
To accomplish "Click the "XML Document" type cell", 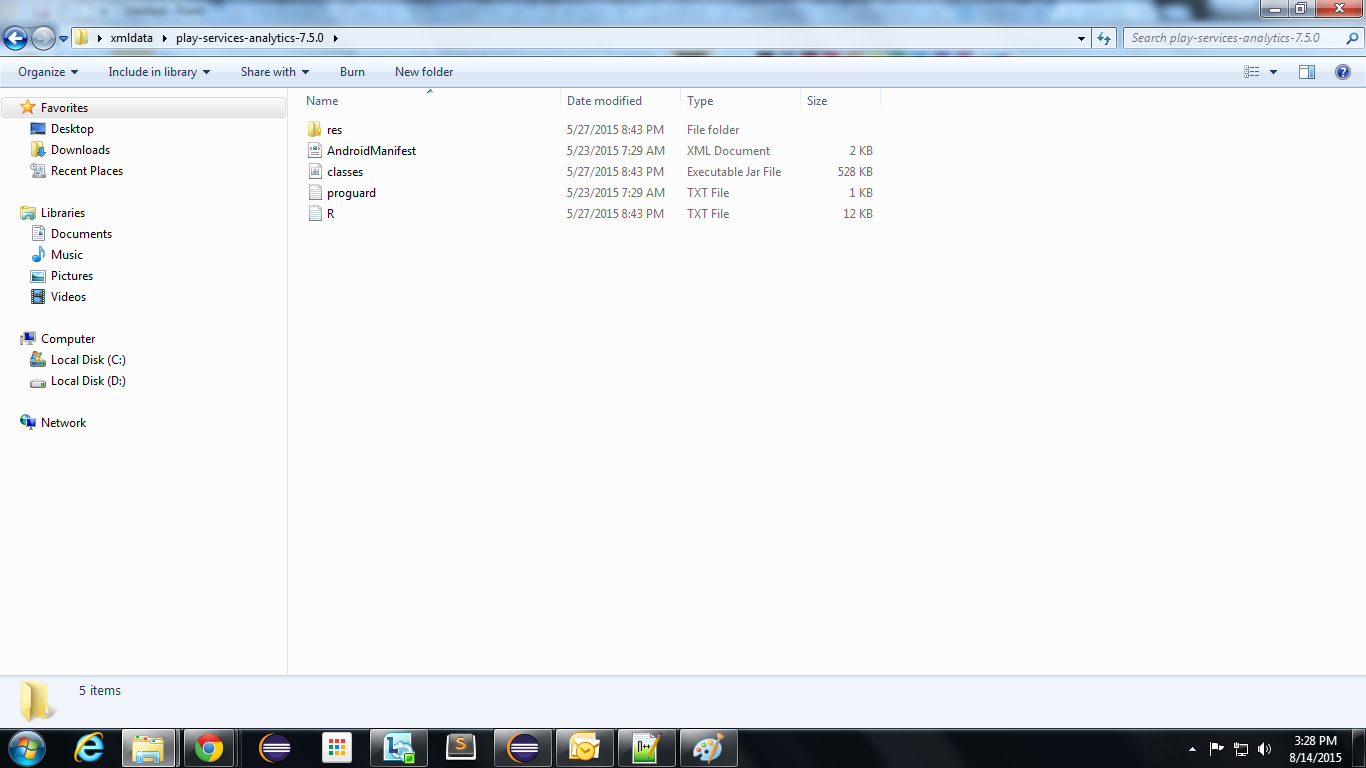I will [x=728, y=151].
